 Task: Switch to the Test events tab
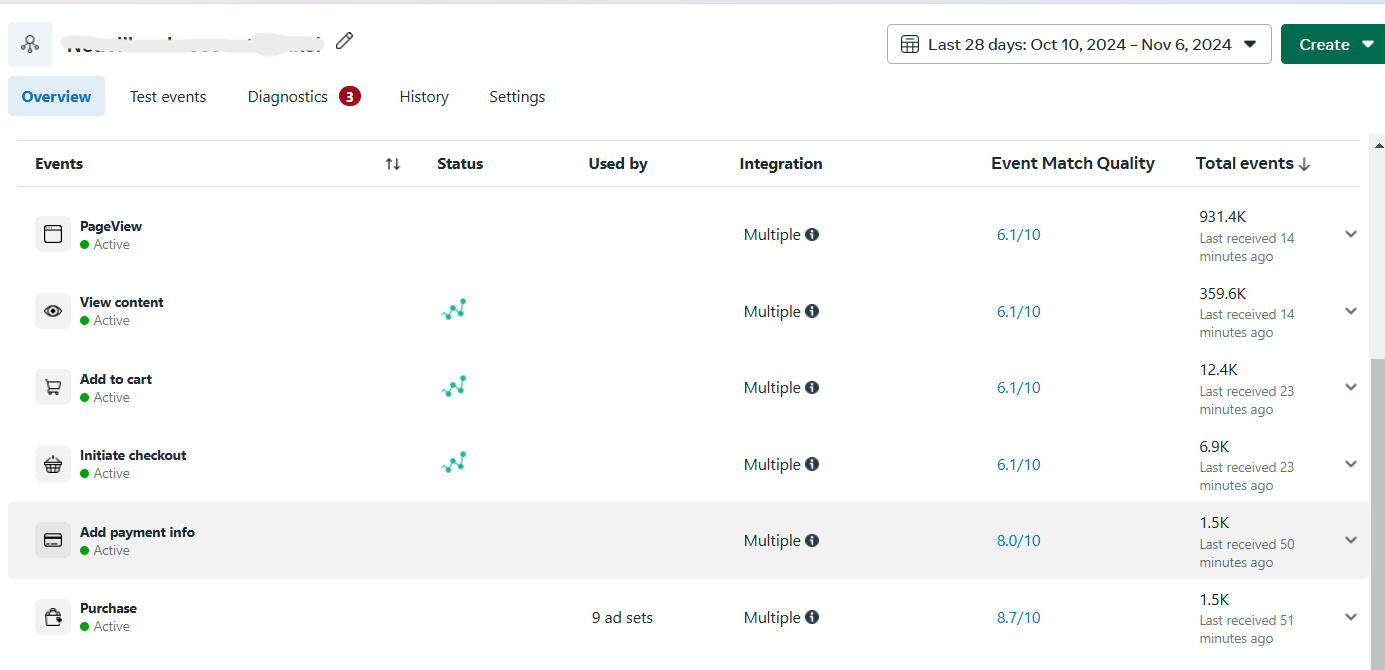click(x=168, y=96)
